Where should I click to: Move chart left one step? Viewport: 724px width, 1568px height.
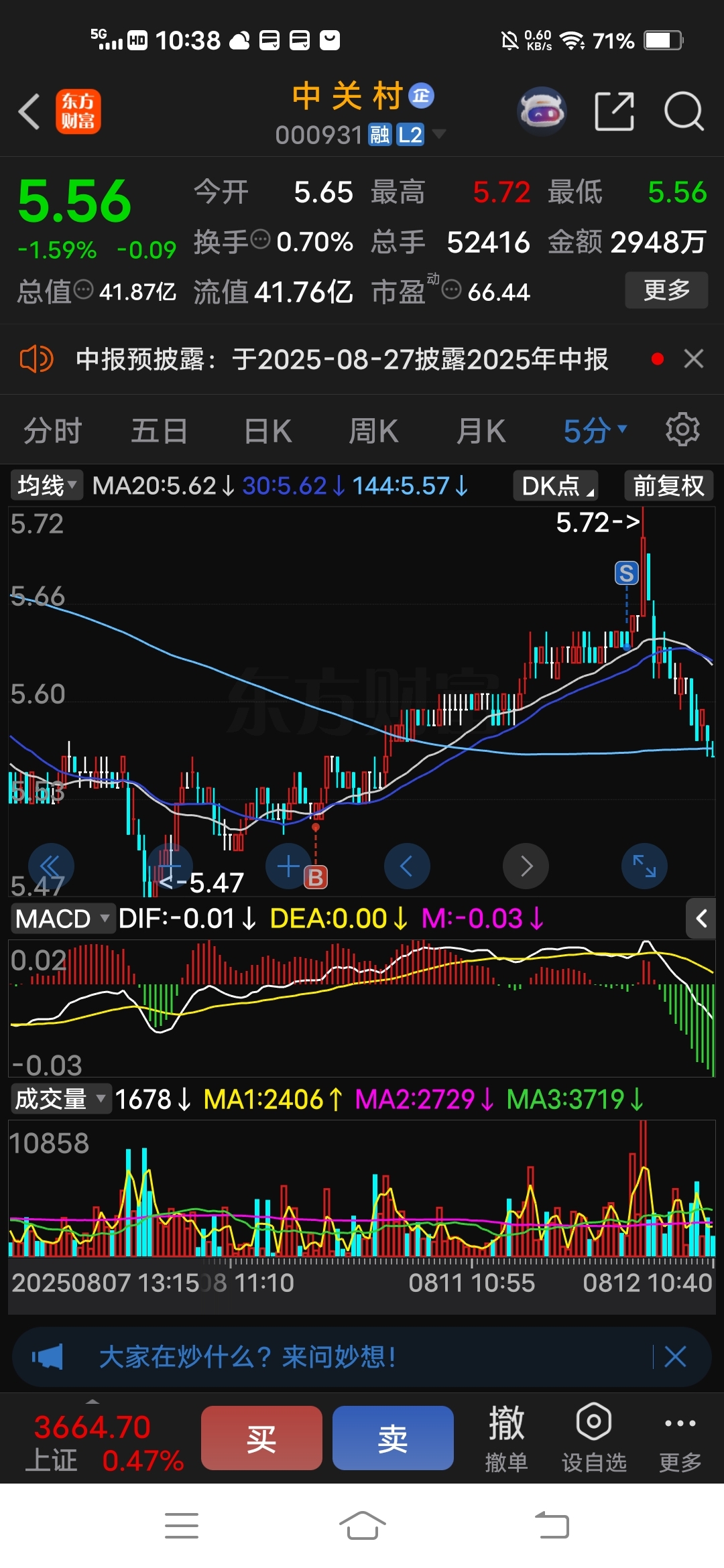407,866
